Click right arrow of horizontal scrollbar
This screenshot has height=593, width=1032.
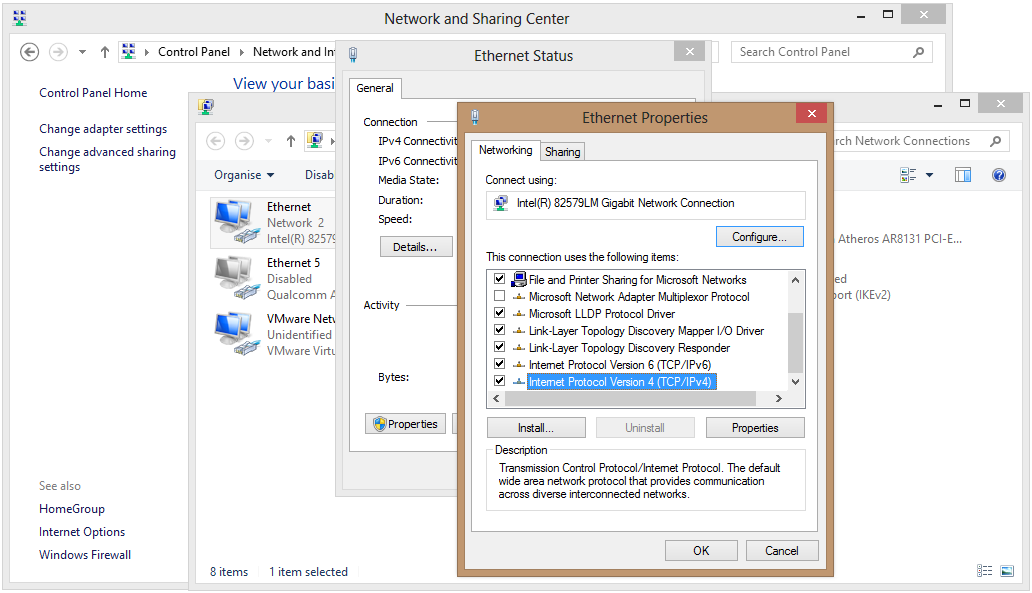point(779,399)
